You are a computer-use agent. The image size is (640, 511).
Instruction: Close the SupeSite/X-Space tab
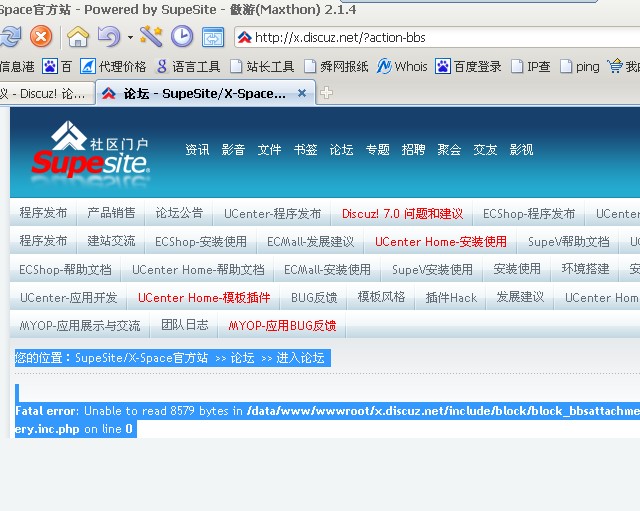(x=302, y=93)
